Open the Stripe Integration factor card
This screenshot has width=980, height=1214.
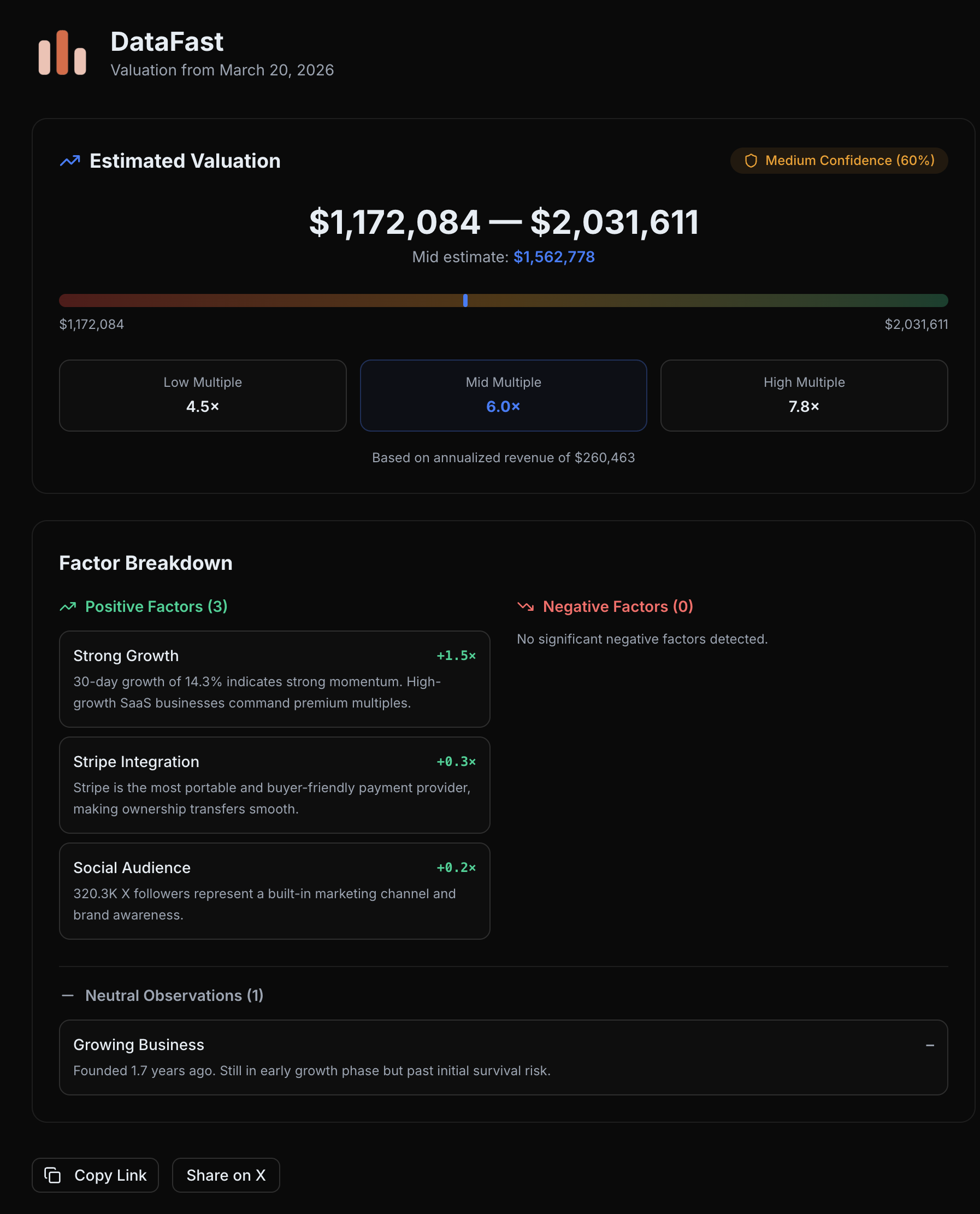274,785
